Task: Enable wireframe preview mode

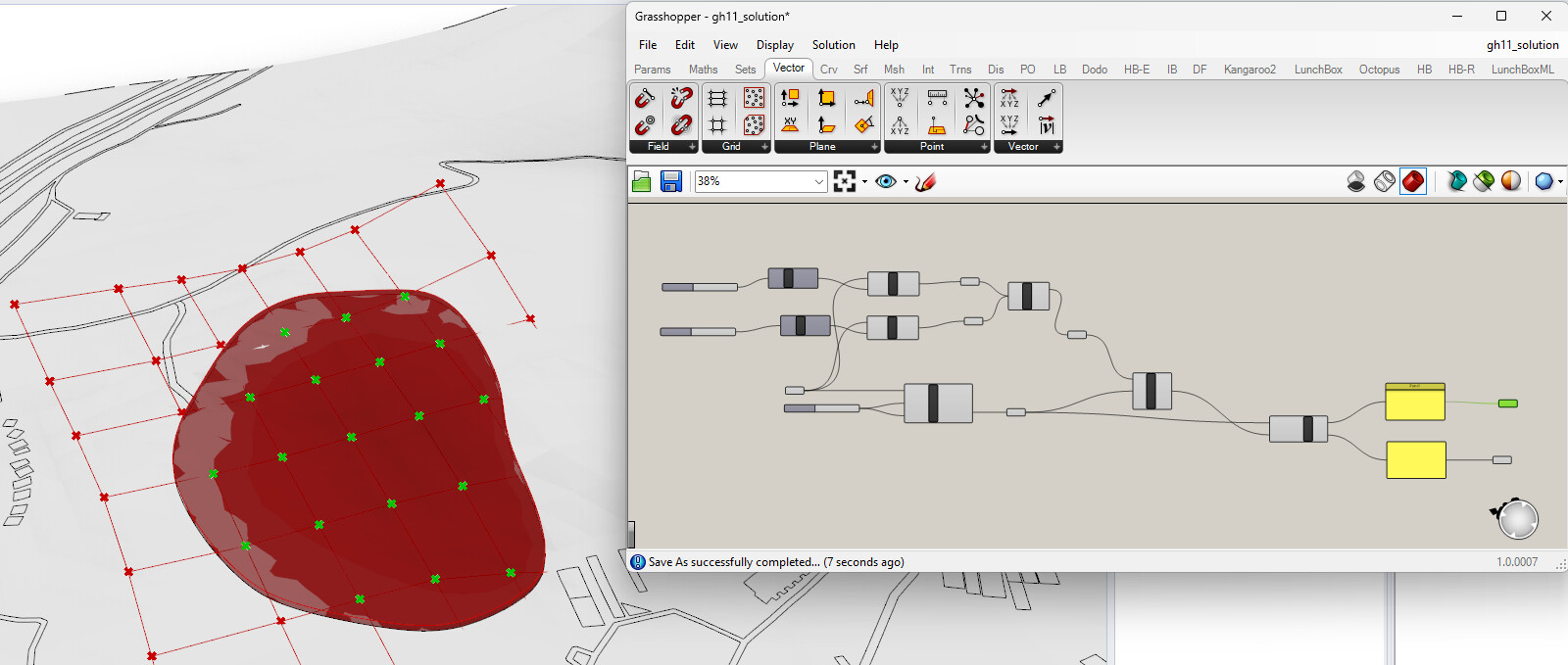Action: point(1385,181)
